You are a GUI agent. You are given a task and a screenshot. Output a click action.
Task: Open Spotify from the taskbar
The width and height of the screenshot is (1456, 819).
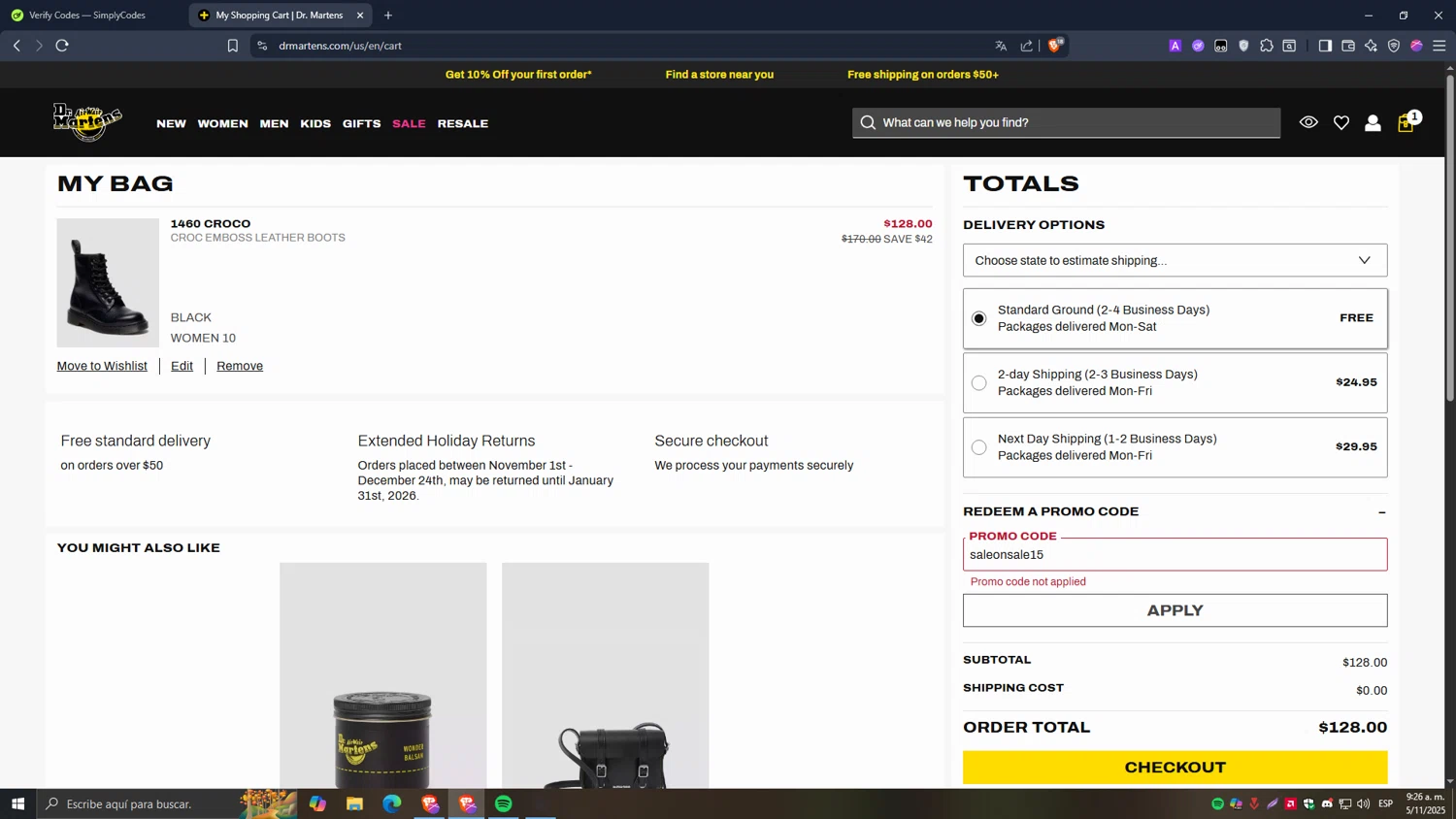click(503, 803)
